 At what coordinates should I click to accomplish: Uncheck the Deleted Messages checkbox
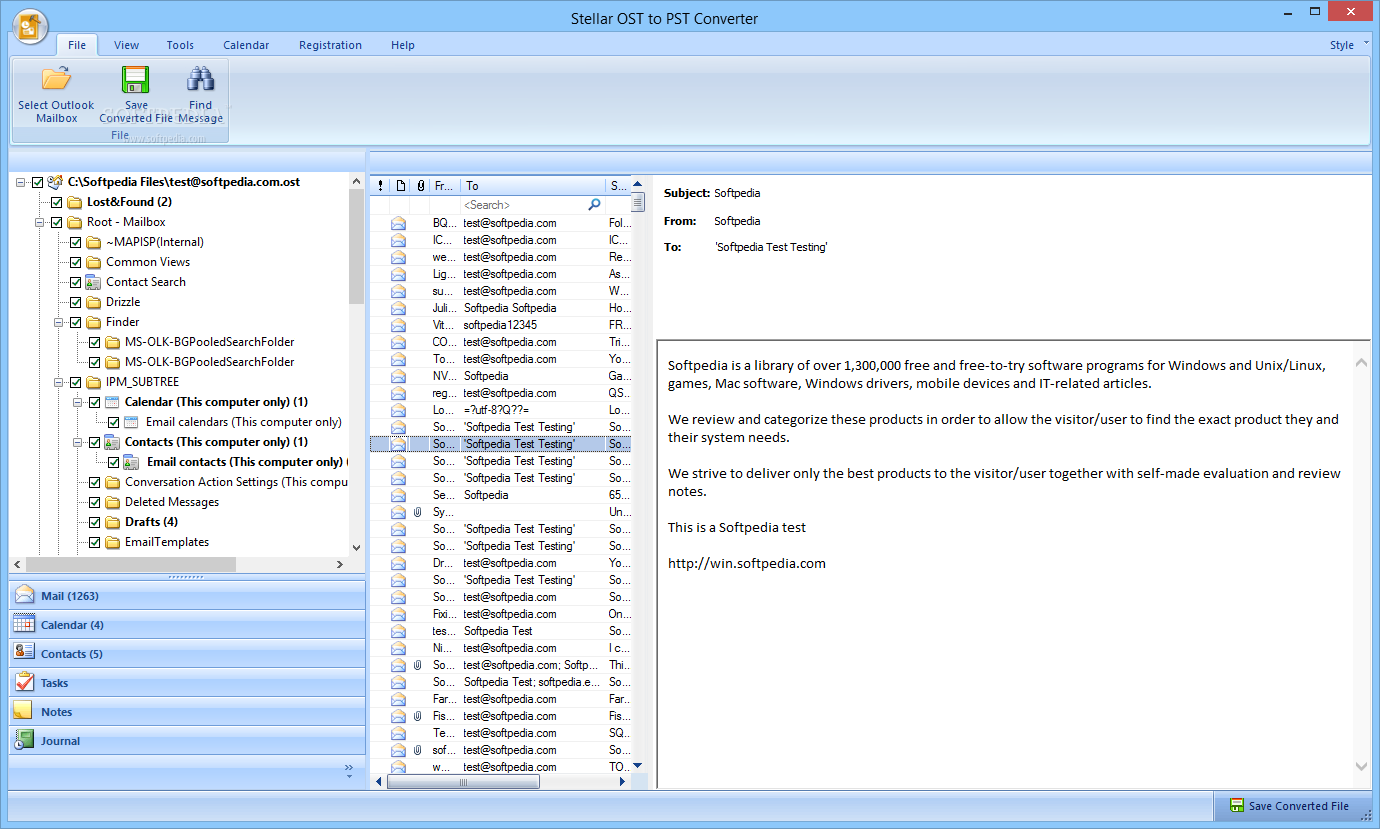[95, 502]
